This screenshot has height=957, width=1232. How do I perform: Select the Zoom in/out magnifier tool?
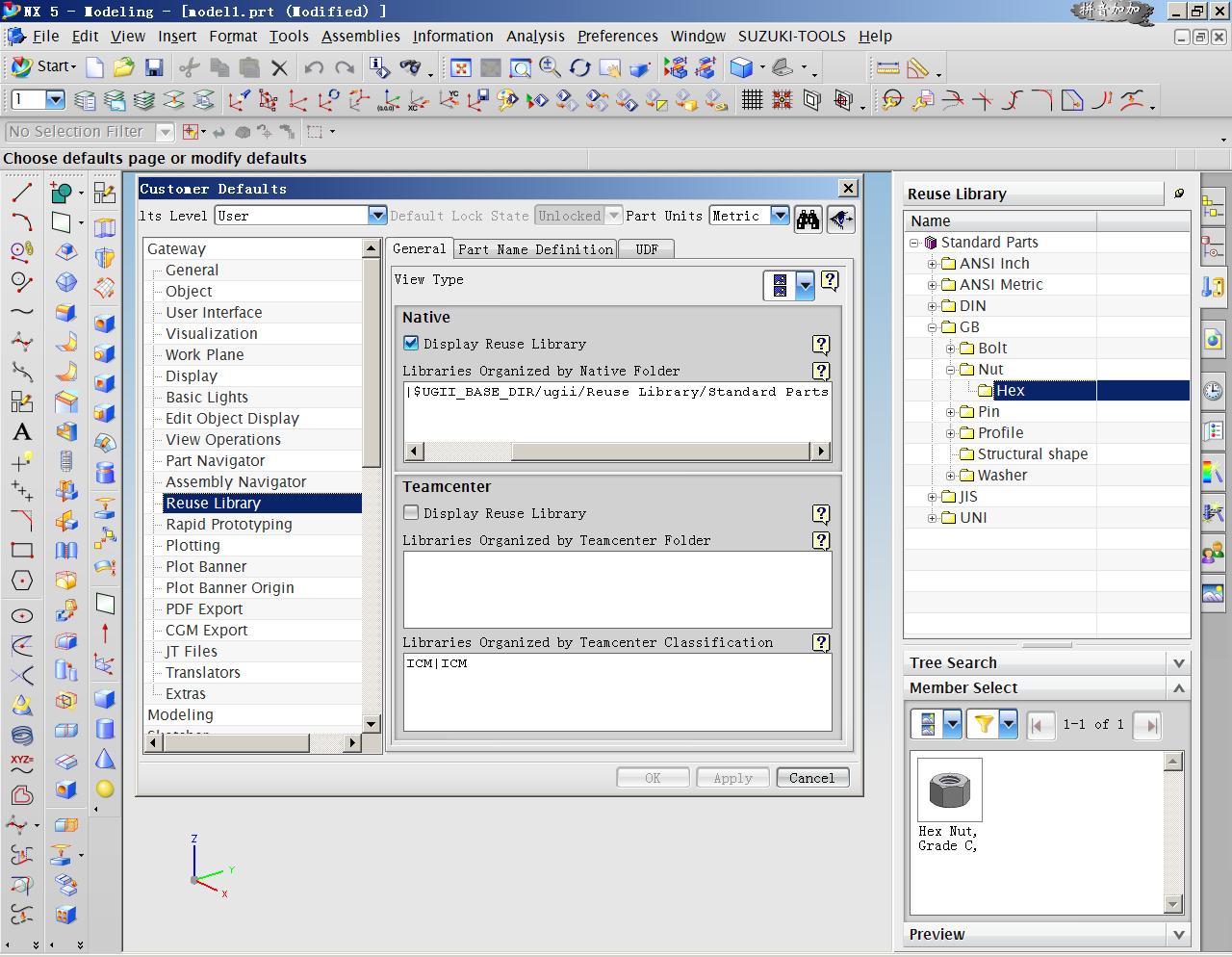(550, 67)
